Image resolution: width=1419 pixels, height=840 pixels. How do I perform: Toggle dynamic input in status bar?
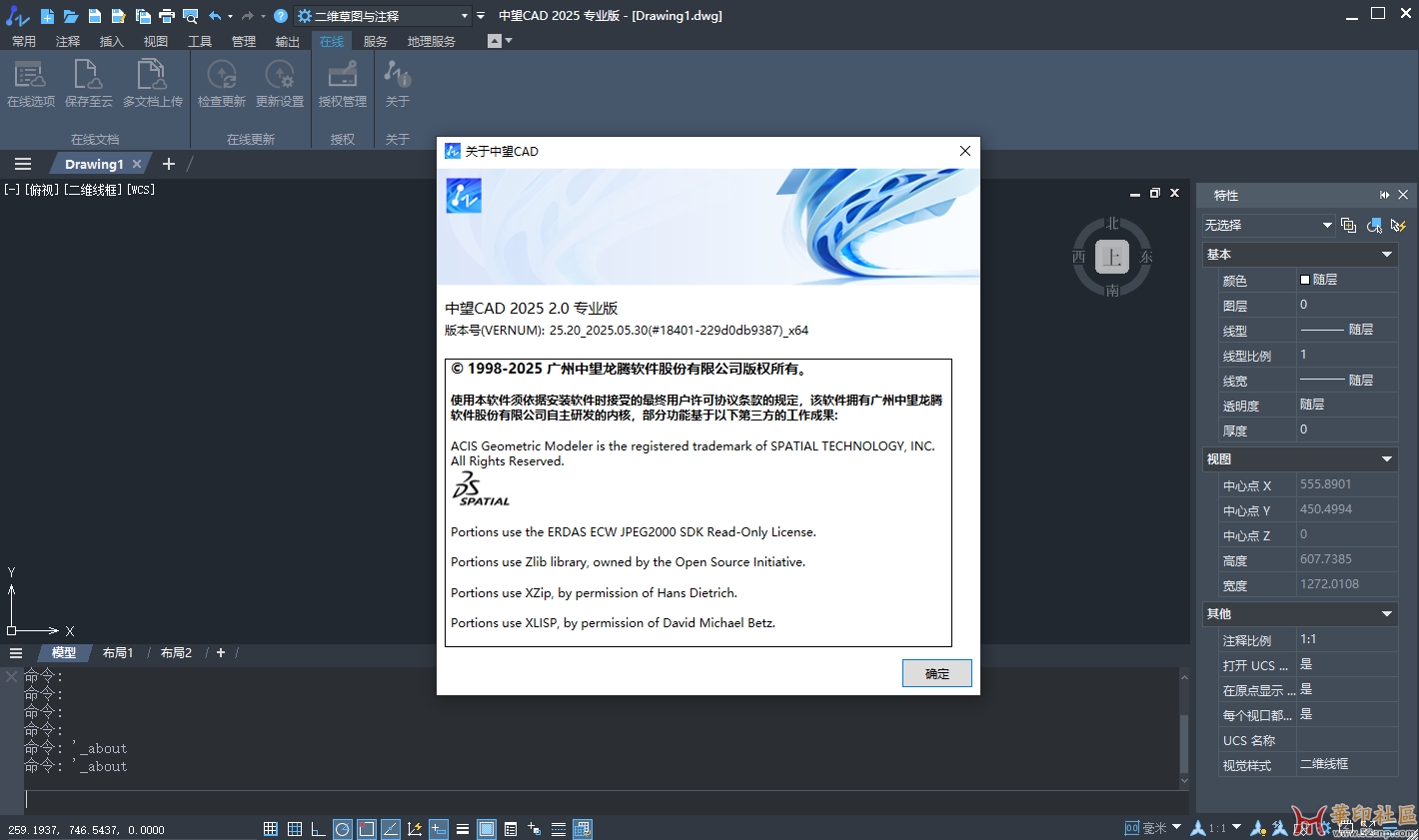(x=439, y=829)
